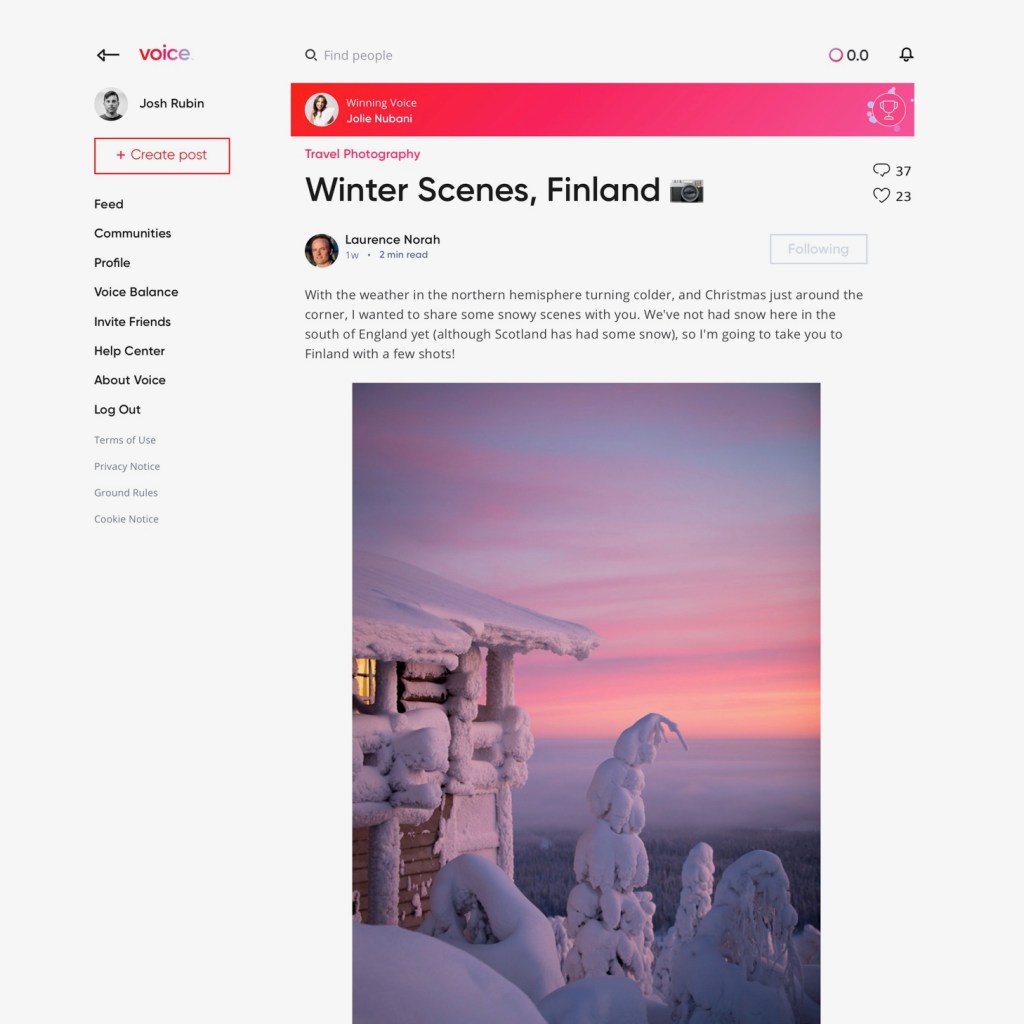Image resolution: width=1024 pixels, height=1024 pixels.
Task: Open comments via the speech bubble icon
Action: click(x=881, y=170)
